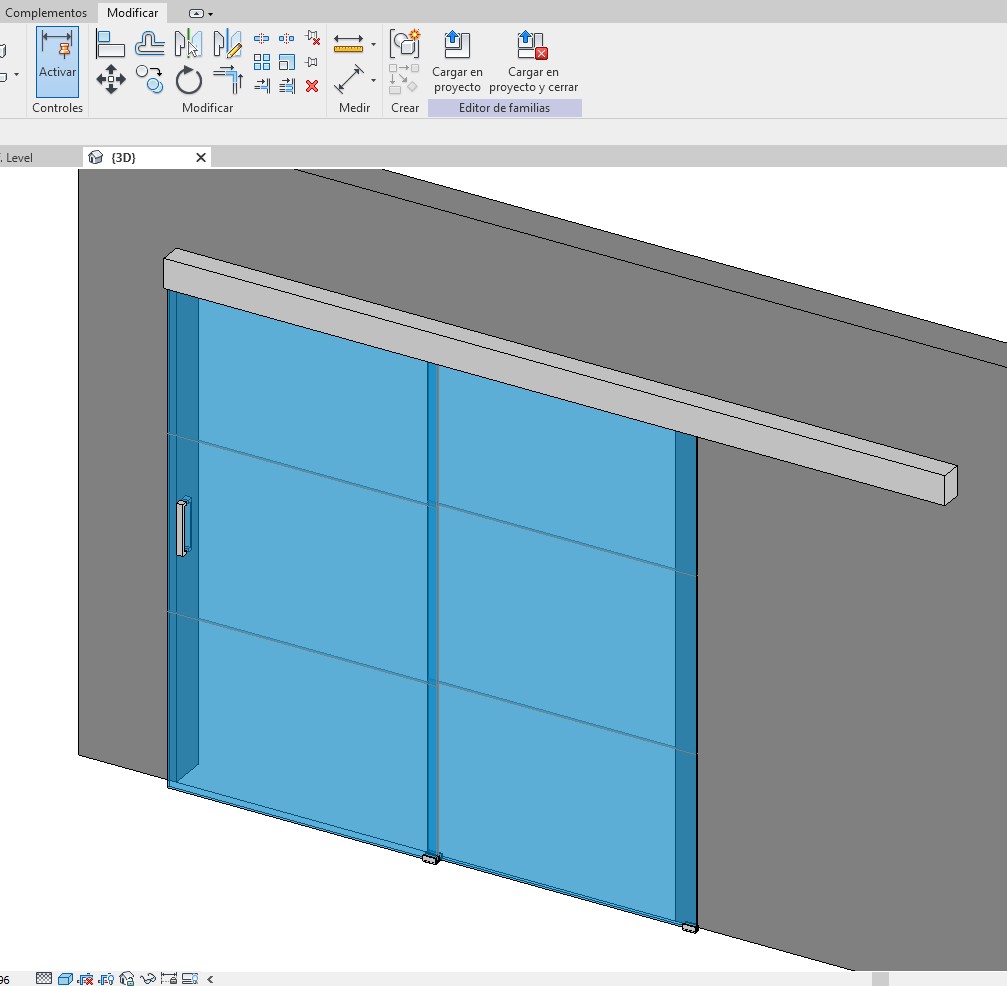This screenshot has width=1007, height=986.
Task: Select the Align tool
Action: pyautogui.click(x=110, y=44)
